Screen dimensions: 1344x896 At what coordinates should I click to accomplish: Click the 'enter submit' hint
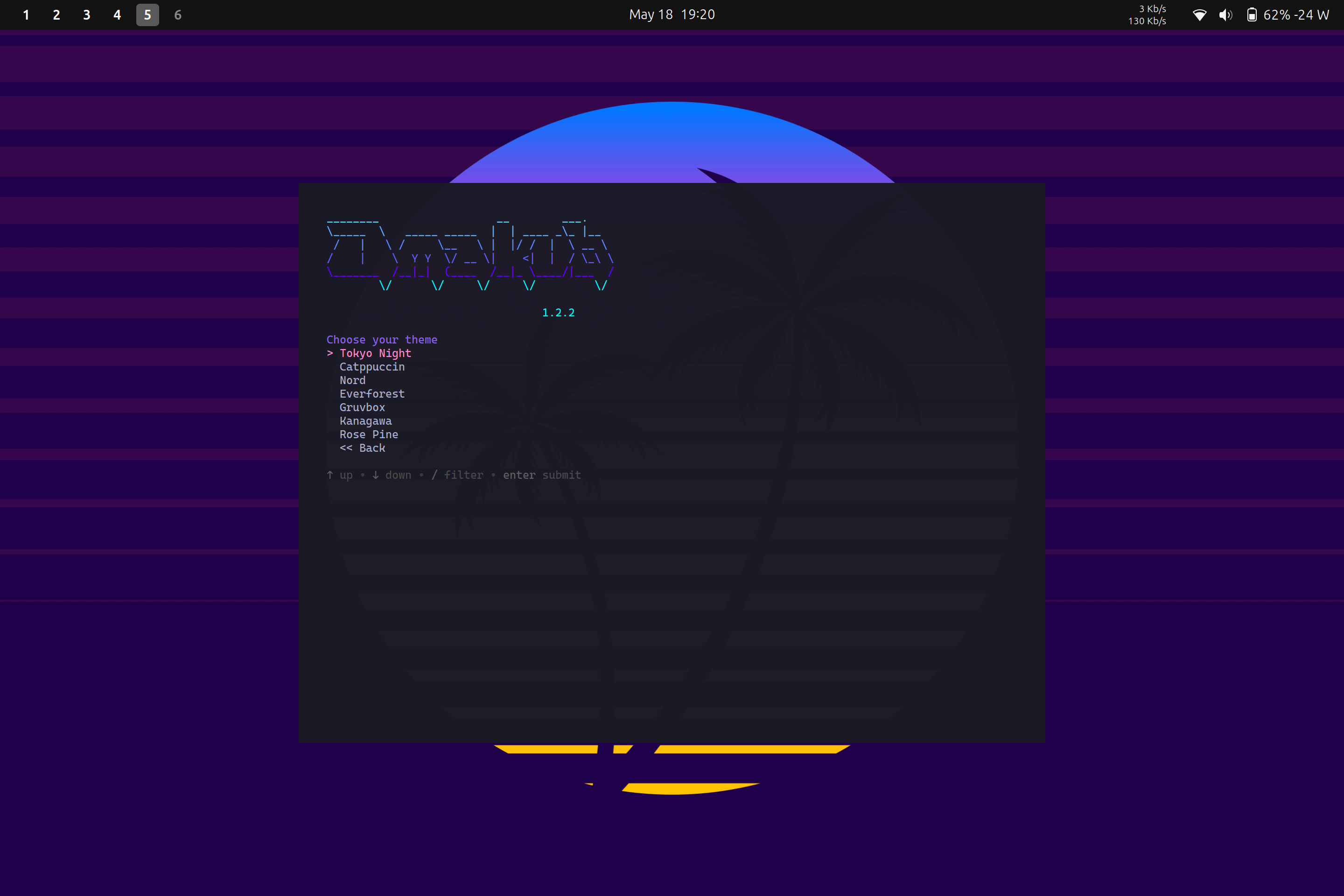(542, 475)
